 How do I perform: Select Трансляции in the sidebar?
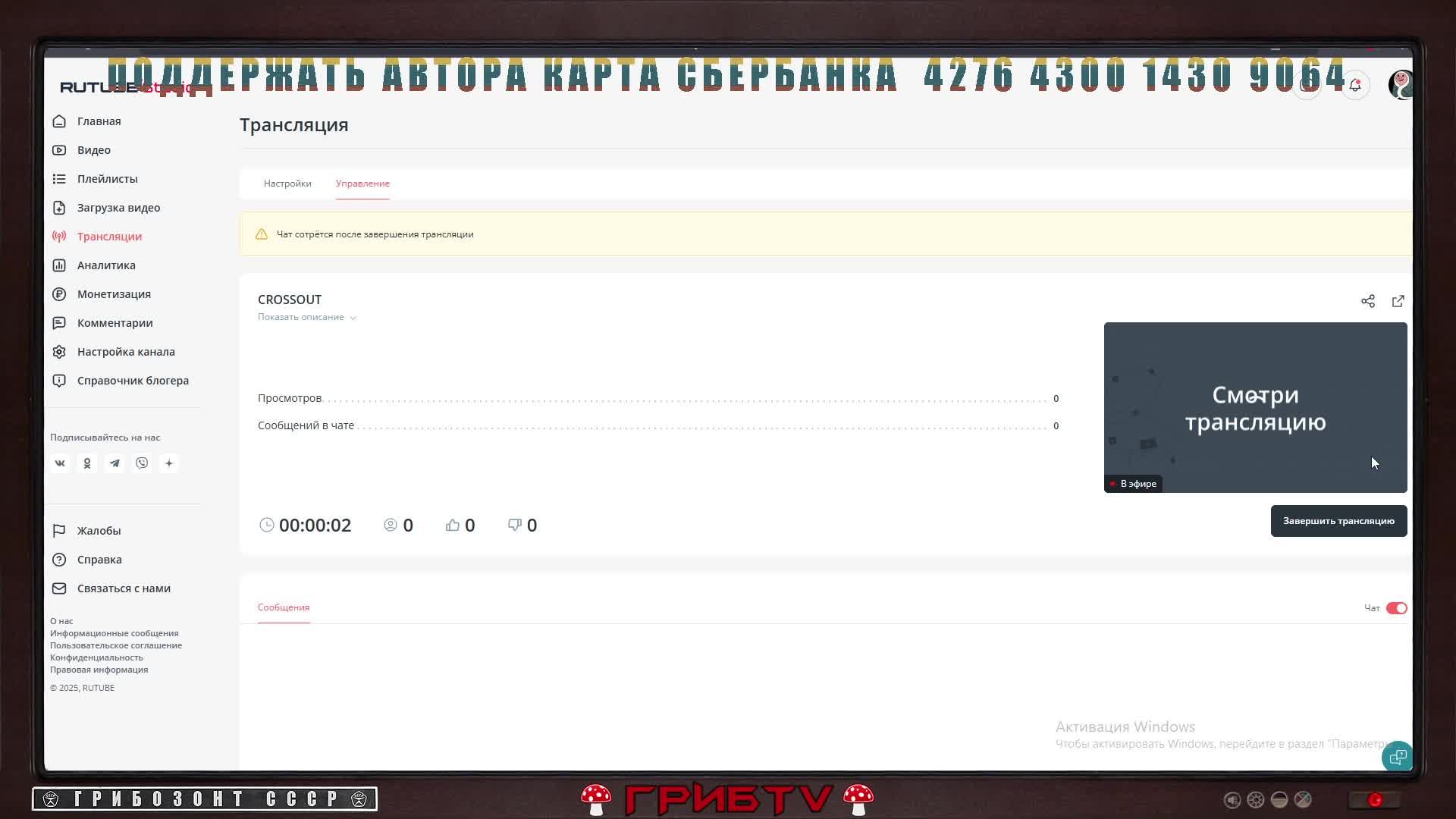[x=109, y=237]
